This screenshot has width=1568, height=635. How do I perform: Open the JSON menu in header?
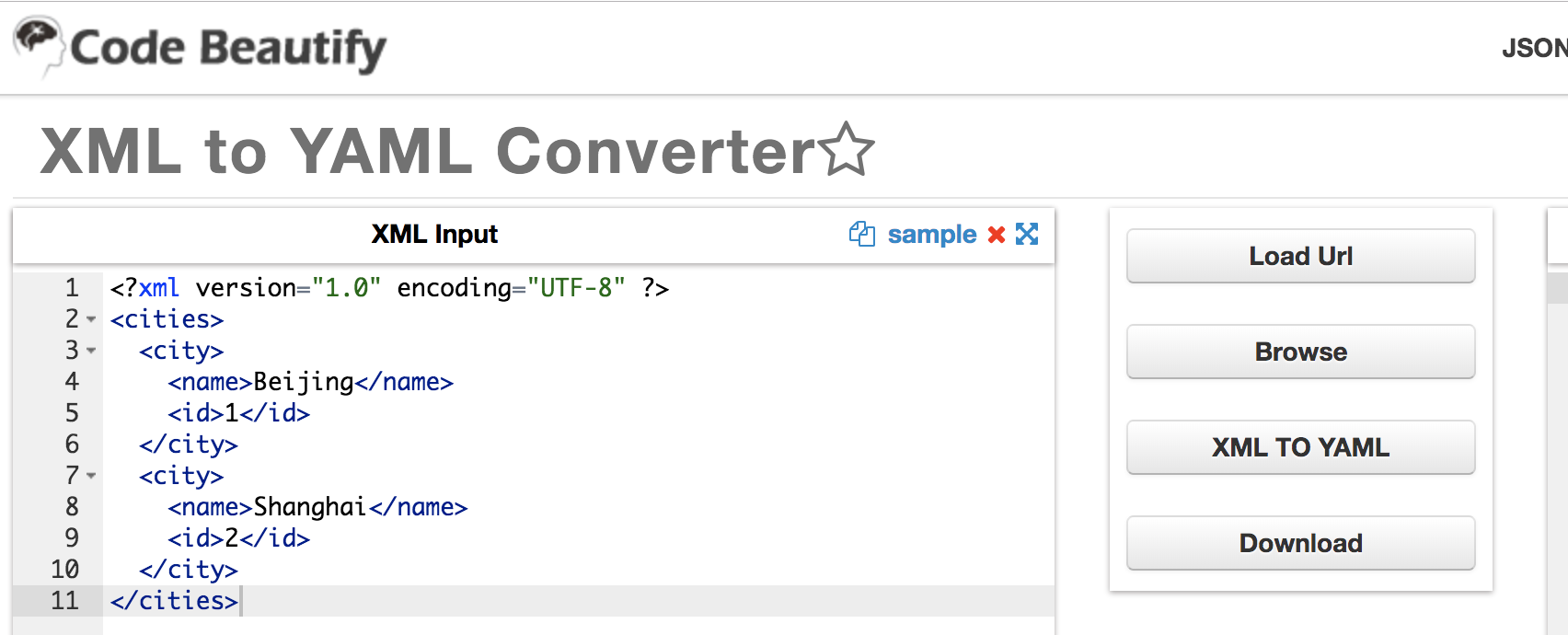pyautogui.click(x=1534, y=48)
